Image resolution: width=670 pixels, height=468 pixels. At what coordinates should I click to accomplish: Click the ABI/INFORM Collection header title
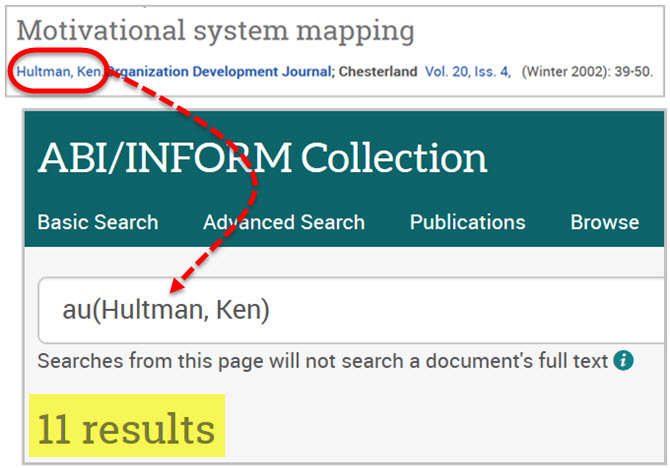(x=262, y=158)
